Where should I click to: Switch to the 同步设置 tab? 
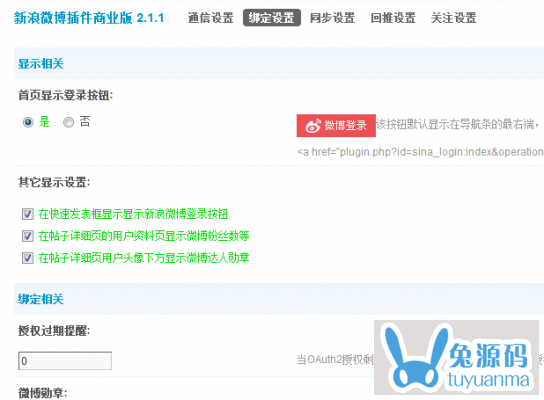pos(332,18)
